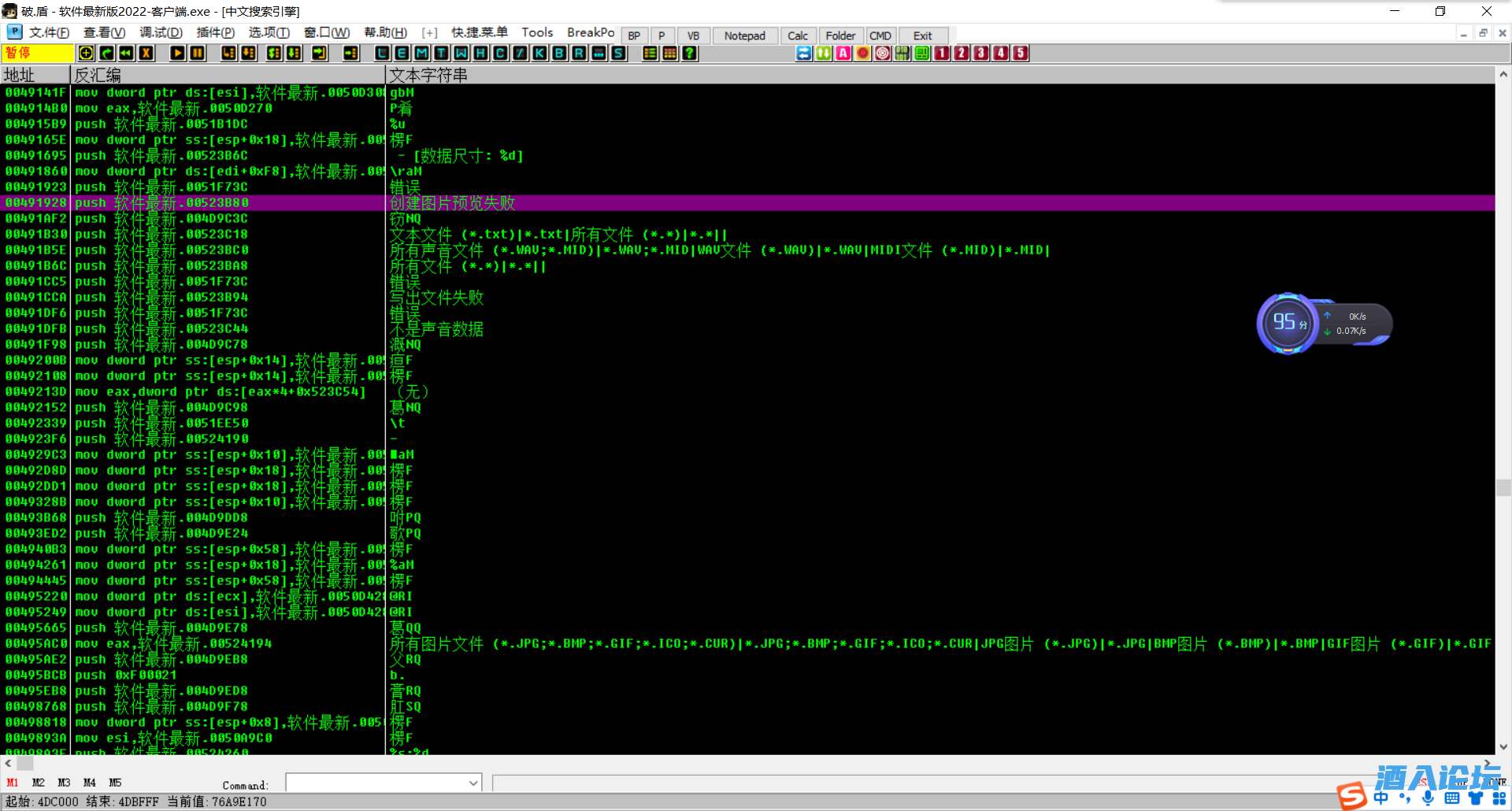Expand the Command combo box dropdown

tap(473, 783)
